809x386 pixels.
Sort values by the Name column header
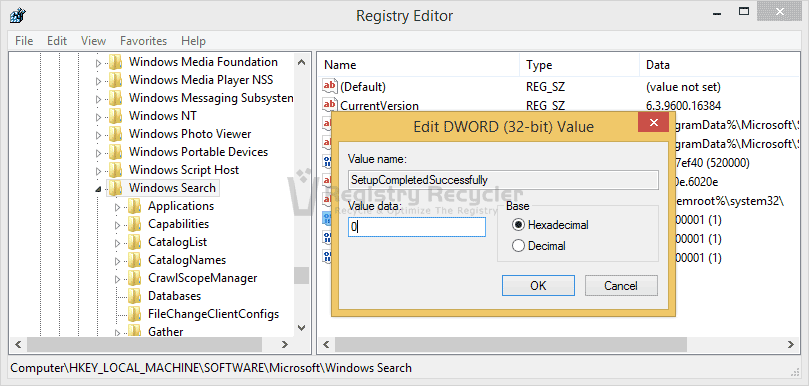pyautogui.click(x=418, y=65)
